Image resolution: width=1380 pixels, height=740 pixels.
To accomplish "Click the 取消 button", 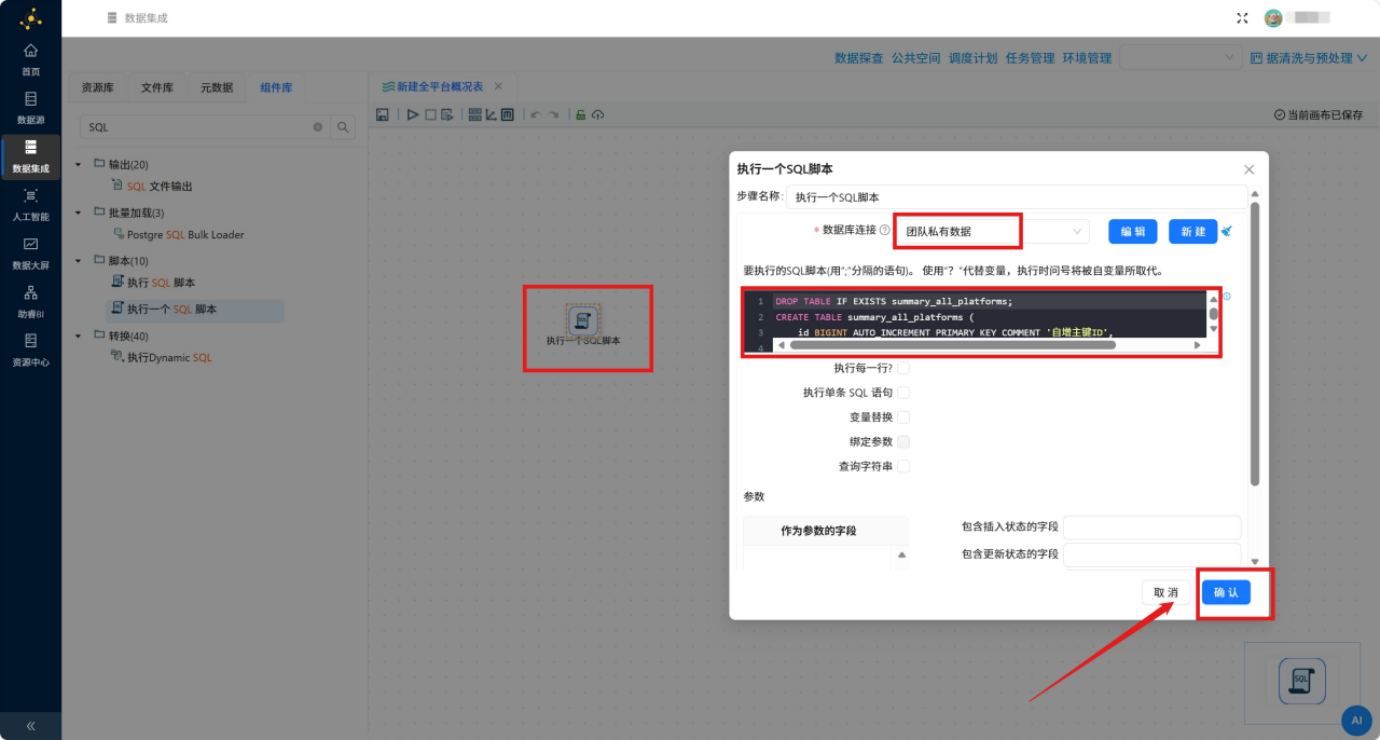I will point(1166,592).
